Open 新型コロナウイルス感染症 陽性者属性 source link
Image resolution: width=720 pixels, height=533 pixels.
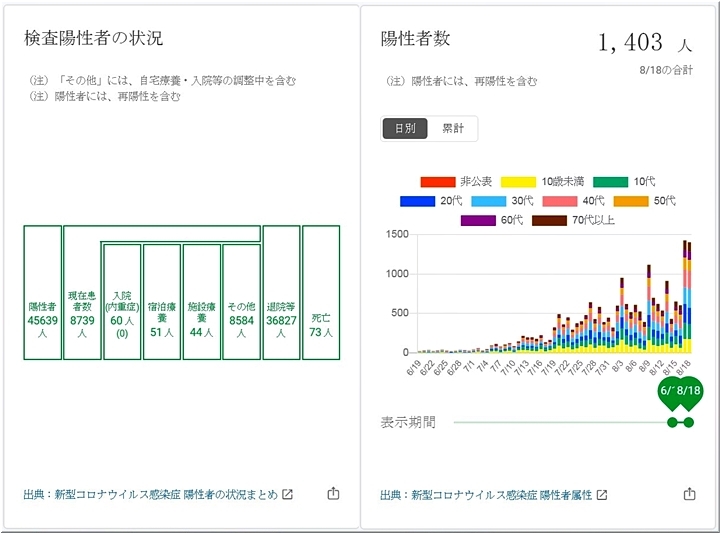[x=486, y=495]
